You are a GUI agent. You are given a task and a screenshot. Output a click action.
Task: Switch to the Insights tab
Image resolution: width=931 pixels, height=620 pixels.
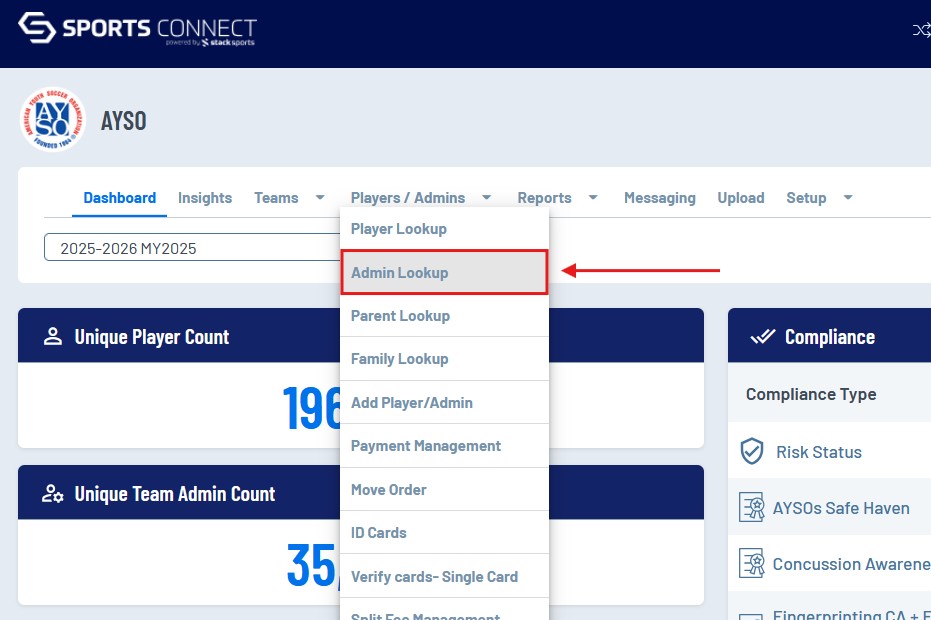point(205,198)
